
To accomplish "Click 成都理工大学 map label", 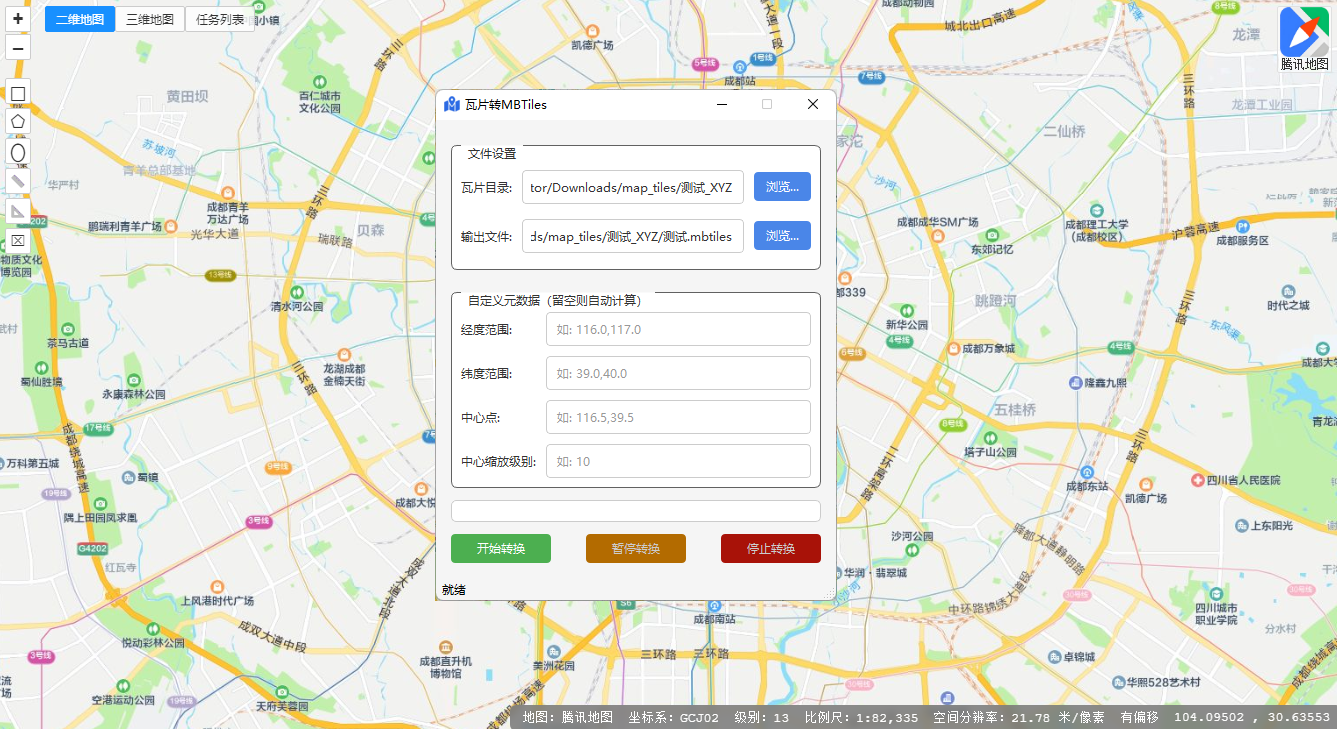I will point(1097,224).
